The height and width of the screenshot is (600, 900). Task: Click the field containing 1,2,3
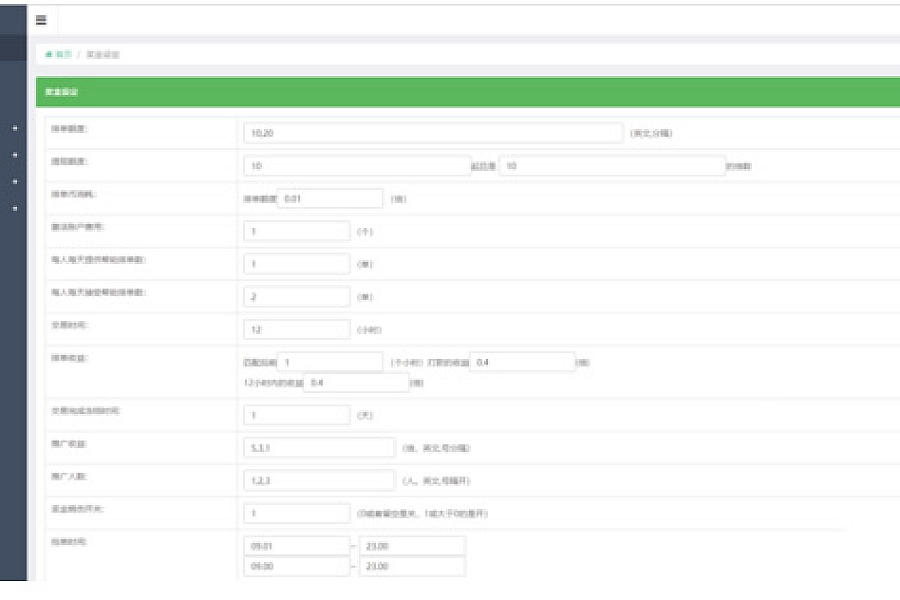click(x=320, y=481)
